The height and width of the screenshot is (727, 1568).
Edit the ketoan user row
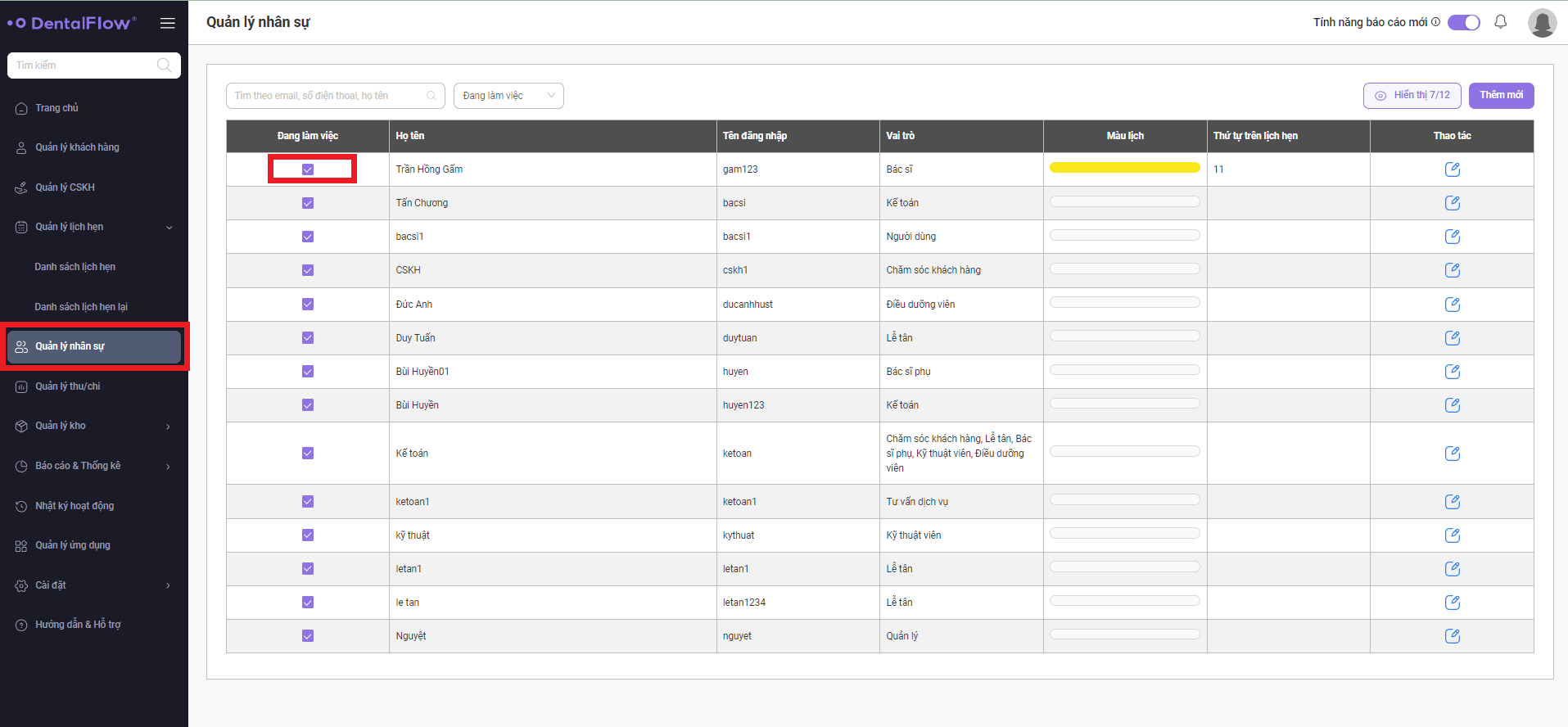point(1452,454)
